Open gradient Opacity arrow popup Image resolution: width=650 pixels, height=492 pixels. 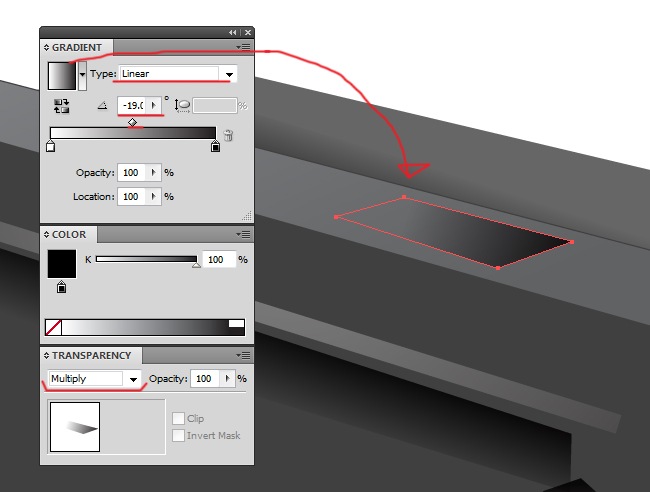point(153,172)
